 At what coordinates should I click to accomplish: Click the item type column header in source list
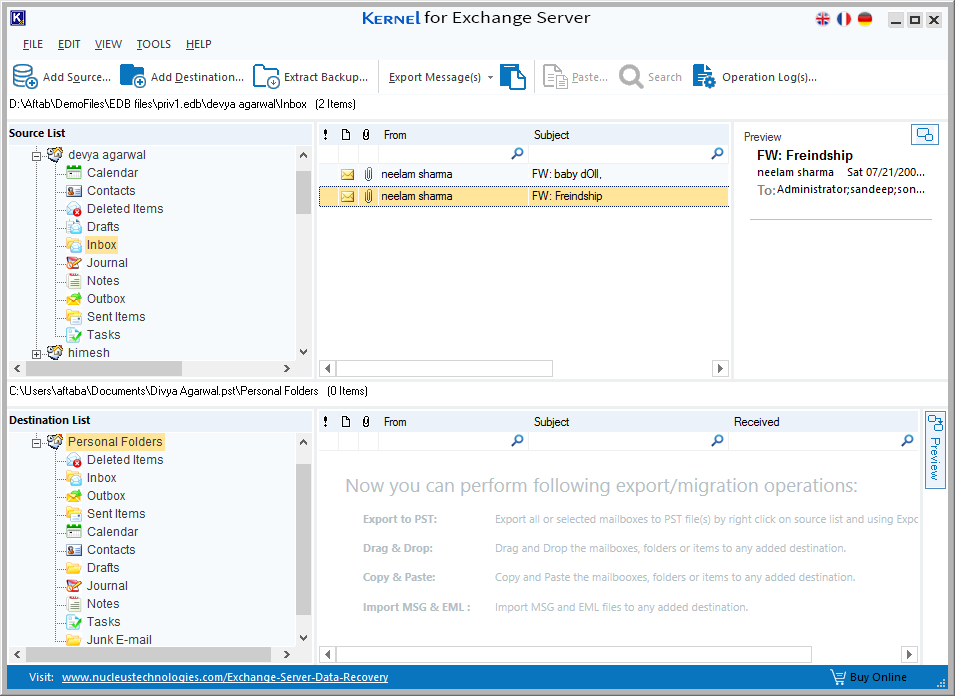click(x=346, y=135)
